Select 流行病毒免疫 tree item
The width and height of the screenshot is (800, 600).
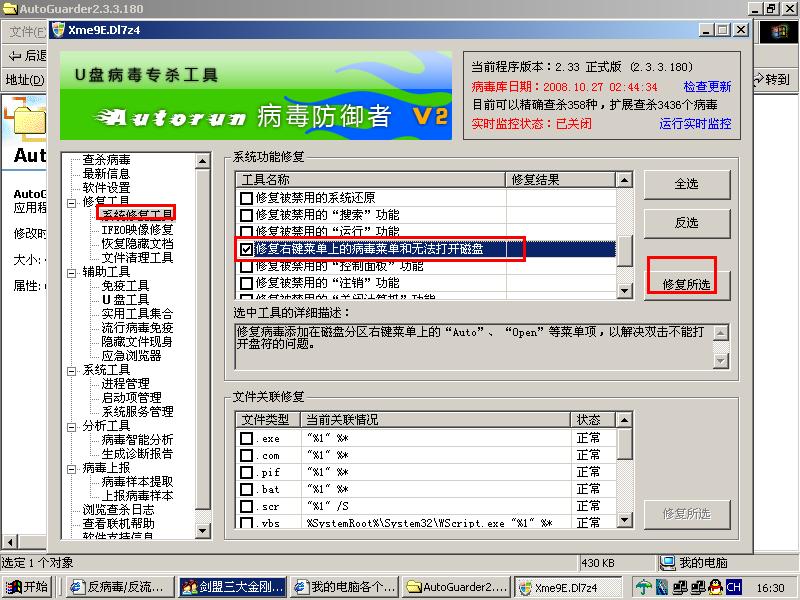(x=137, y=327)
